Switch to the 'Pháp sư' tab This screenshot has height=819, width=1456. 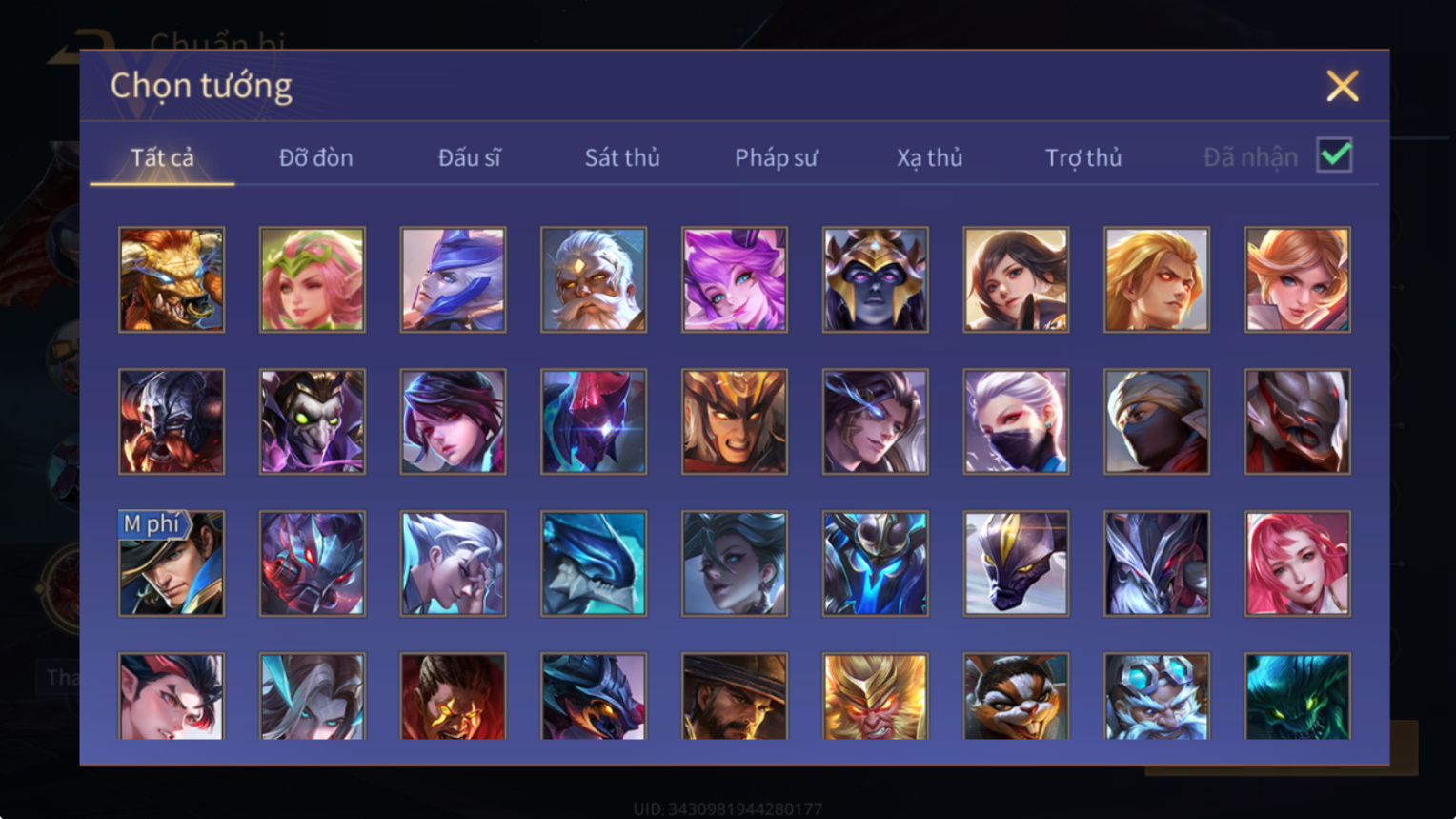[776, 157]
